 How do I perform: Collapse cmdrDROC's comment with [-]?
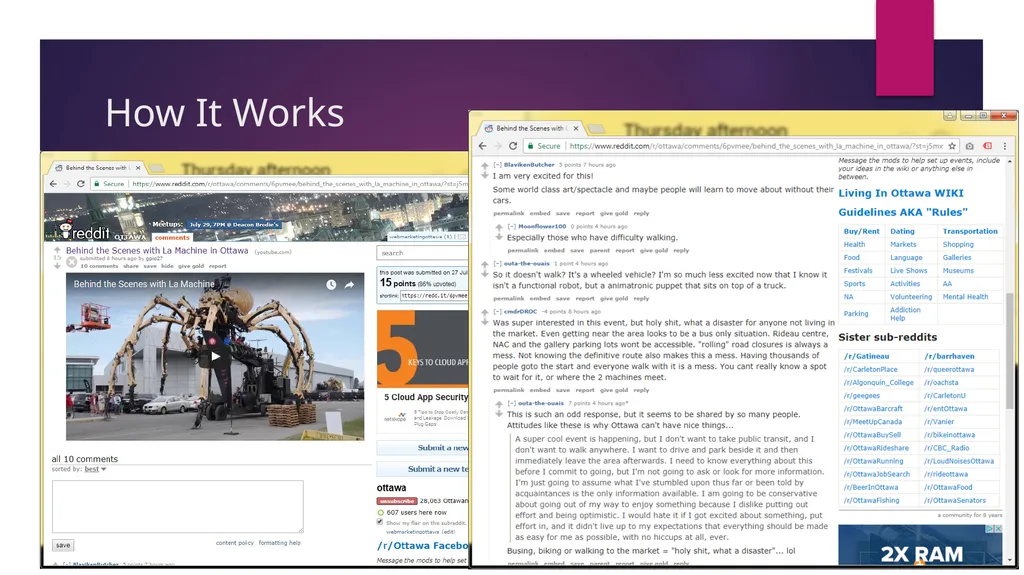497,311
